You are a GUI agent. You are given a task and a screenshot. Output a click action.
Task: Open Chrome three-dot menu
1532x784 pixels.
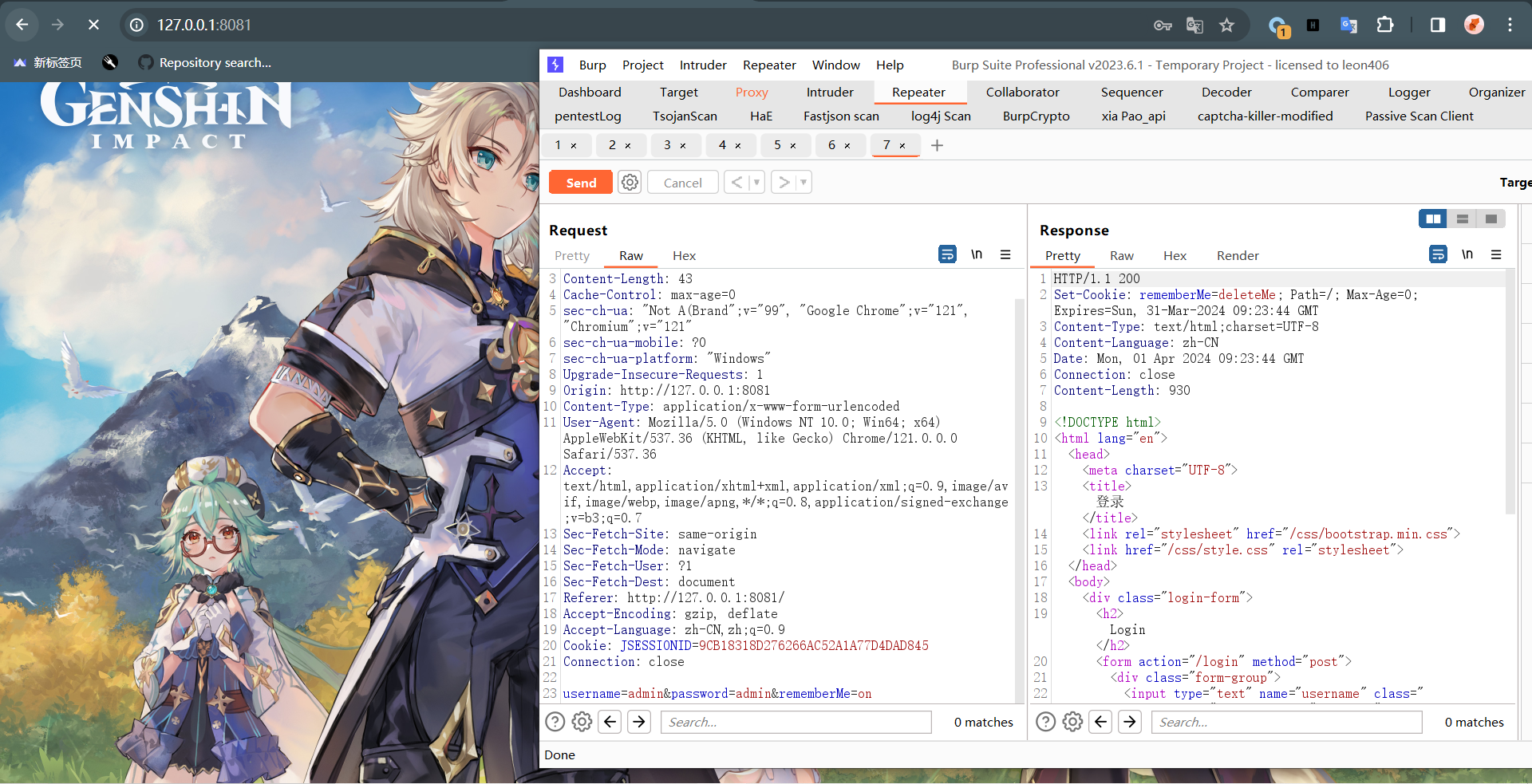pos(1510,25)
